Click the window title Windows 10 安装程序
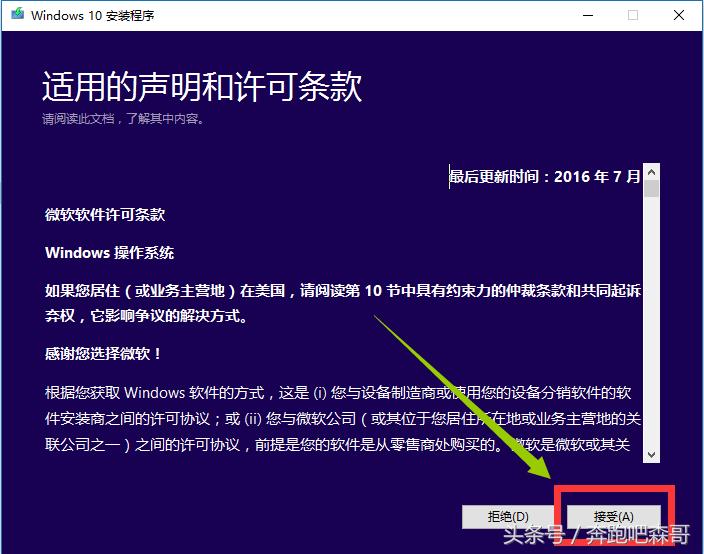704x554 pixels. pos(92,16)
